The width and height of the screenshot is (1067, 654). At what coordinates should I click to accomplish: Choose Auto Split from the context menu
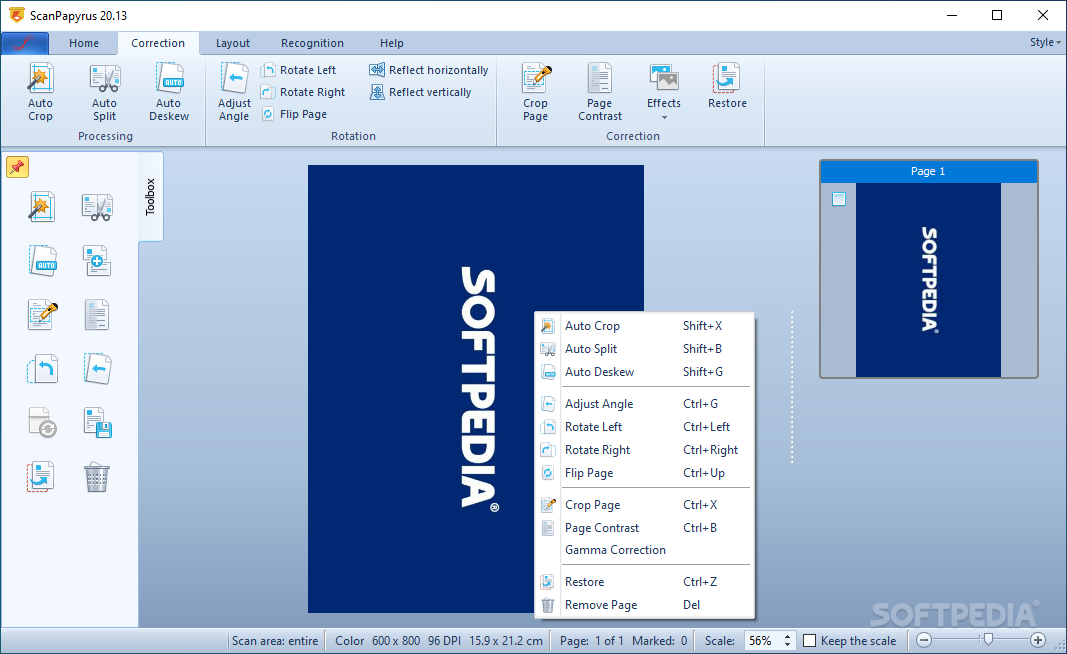point(644,349)
